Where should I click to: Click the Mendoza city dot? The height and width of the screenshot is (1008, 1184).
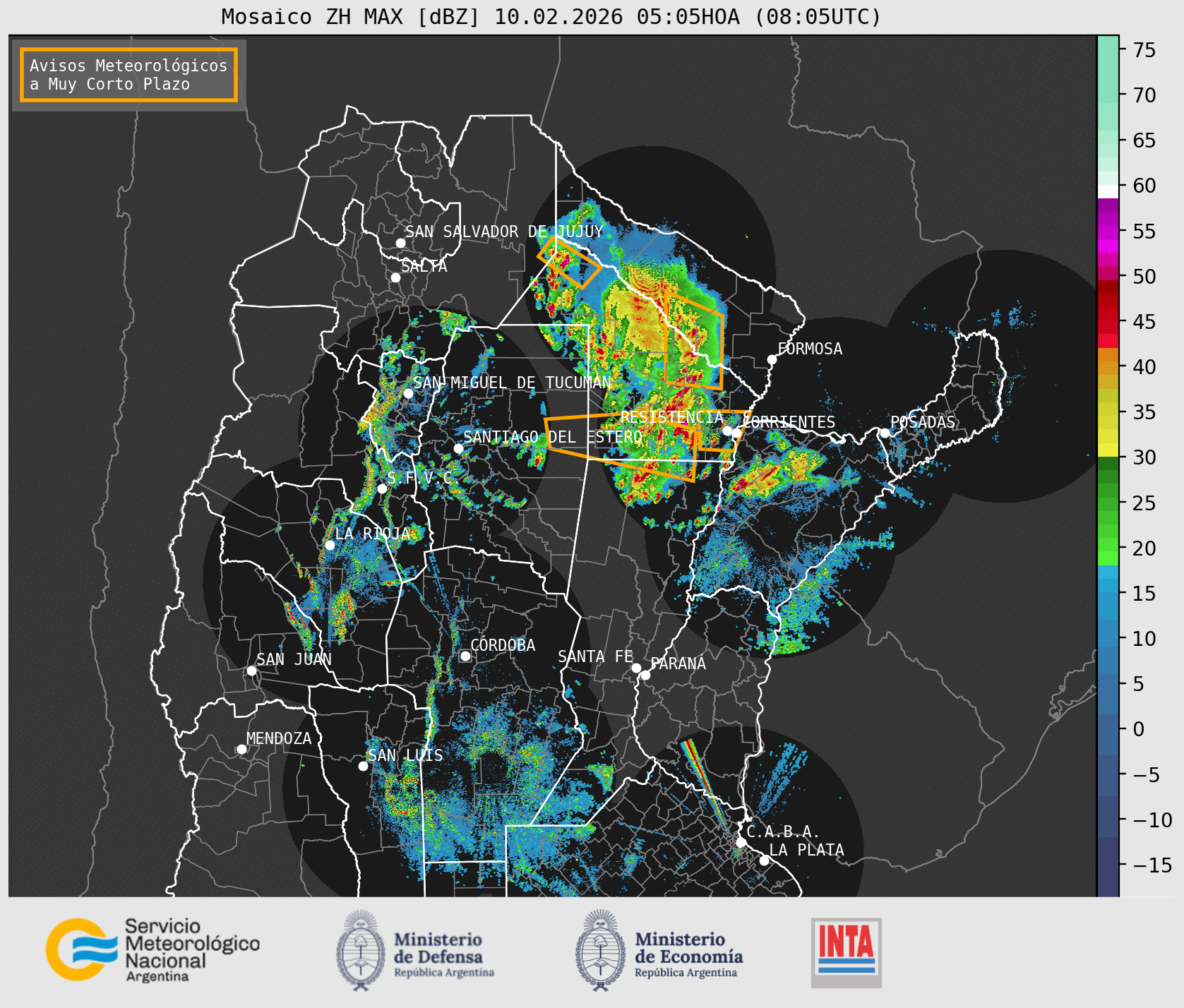241,749
